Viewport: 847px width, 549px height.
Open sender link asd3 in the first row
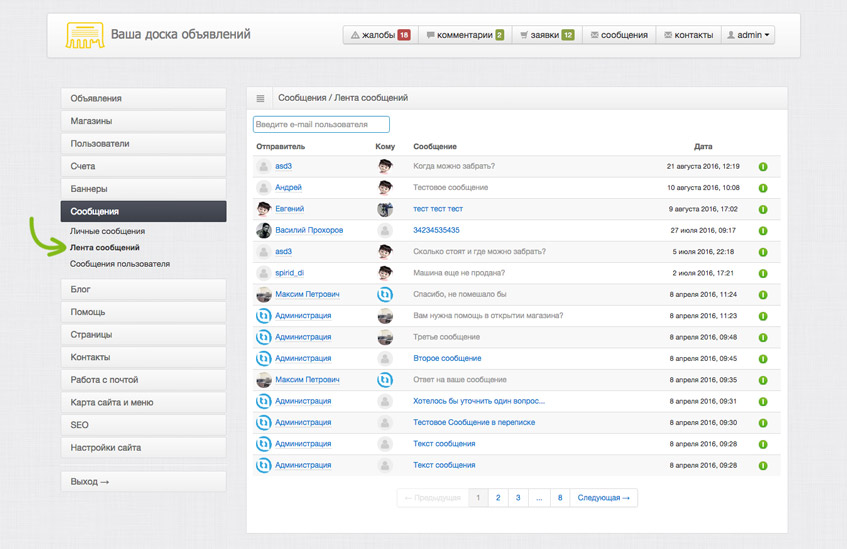coord(284,166)
